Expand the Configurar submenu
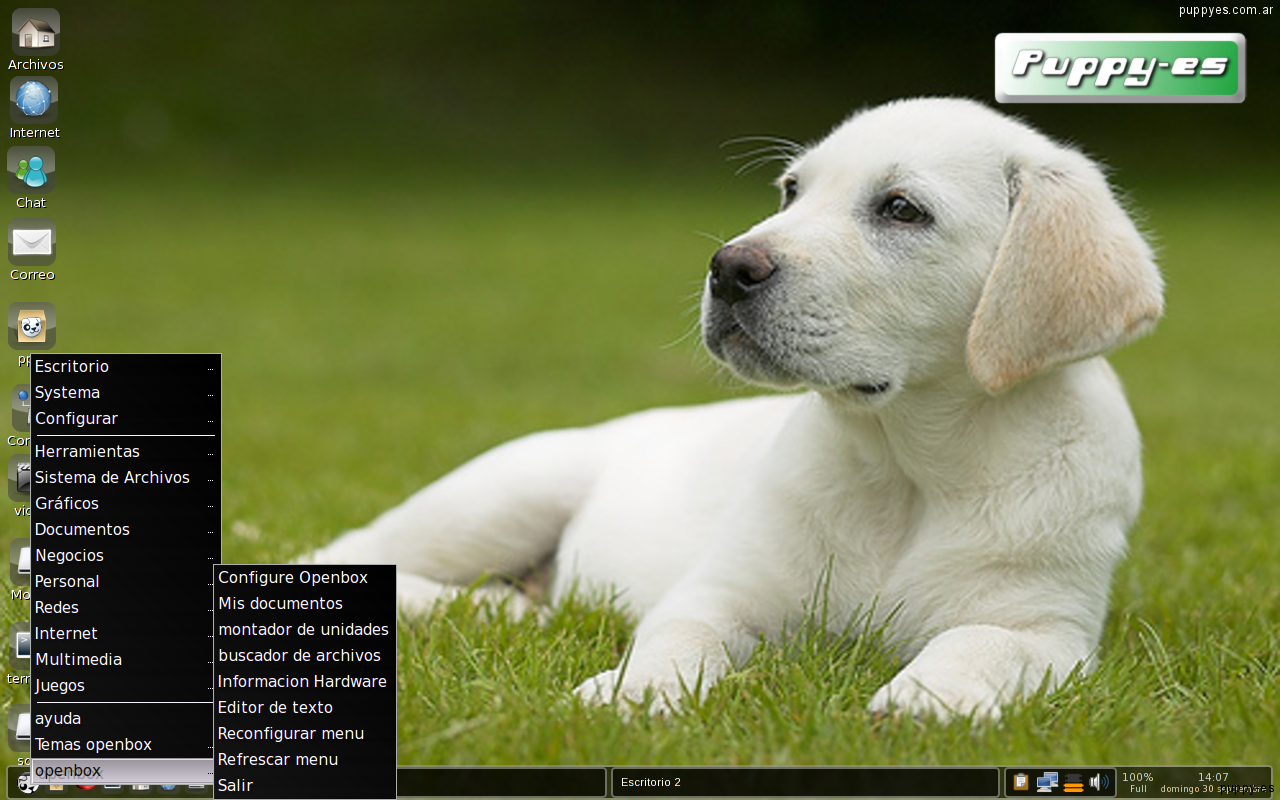Screen dimensions: 1280x800 pos(125,419)
